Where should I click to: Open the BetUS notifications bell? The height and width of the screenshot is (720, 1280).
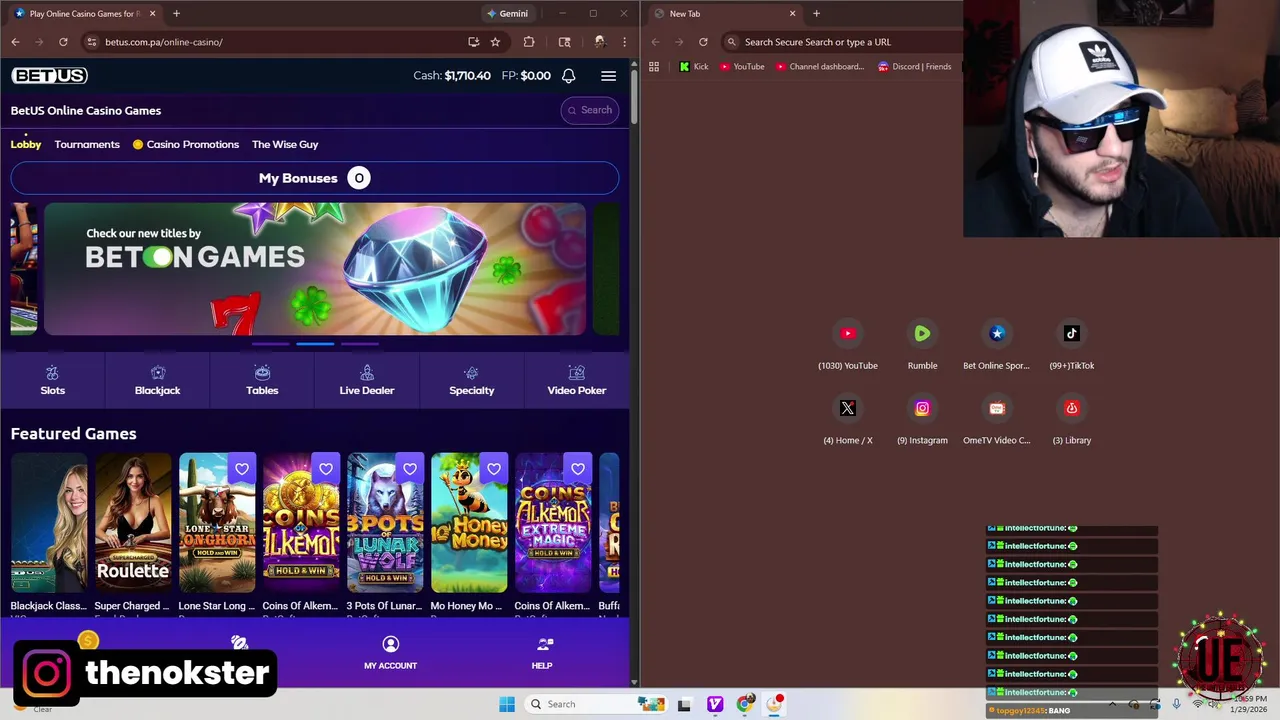[x=568, y=76]
